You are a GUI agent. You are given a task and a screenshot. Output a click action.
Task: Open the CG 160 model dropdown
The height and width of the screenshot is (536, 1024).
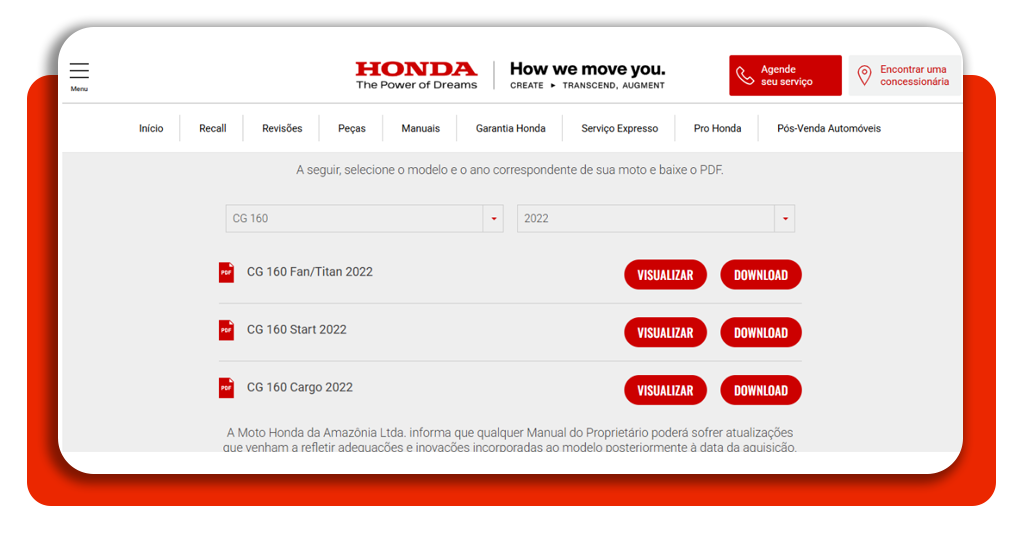(x=364, y=219)
